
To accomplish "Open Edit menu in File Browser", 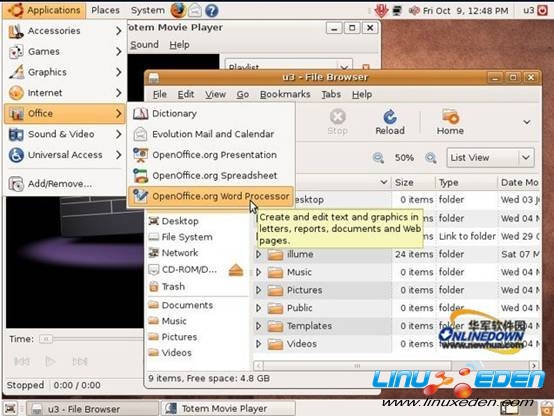I will pyautogui.click(x=186, y=94).
